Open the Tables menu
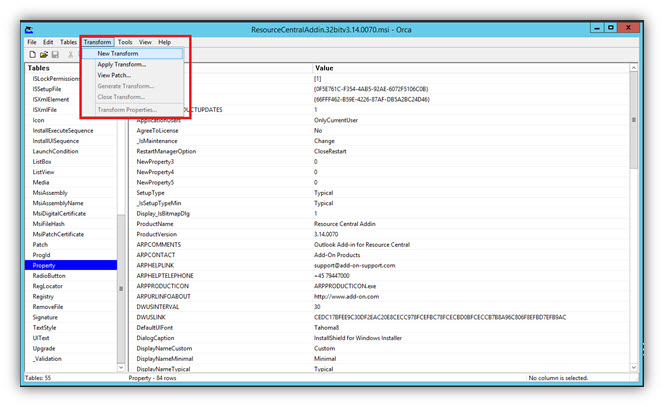This screenshot has height=407, width=664. tap(68, 42)
